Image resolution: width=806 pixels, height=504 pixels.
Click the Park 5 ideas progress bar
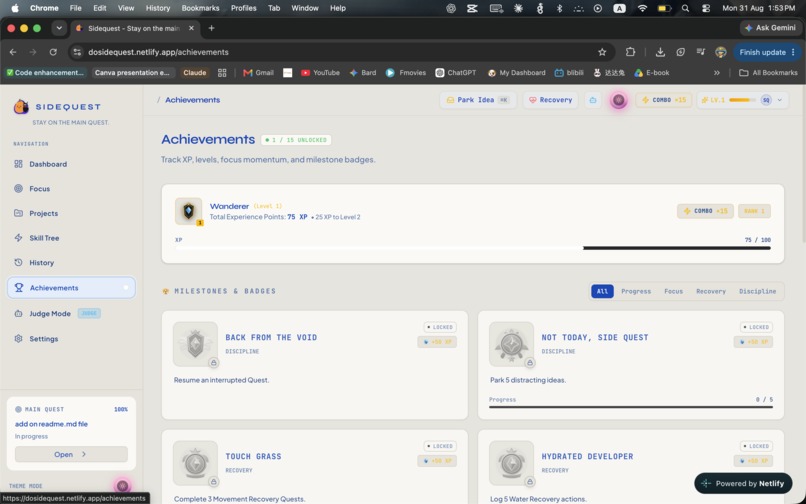631,407
